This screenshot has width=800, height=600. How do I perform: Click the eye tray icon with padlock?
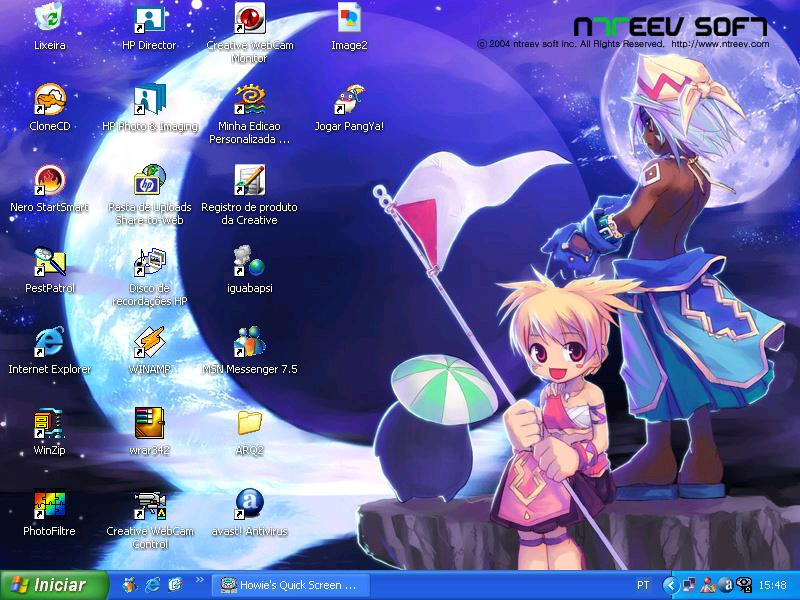tap(743, 585)
